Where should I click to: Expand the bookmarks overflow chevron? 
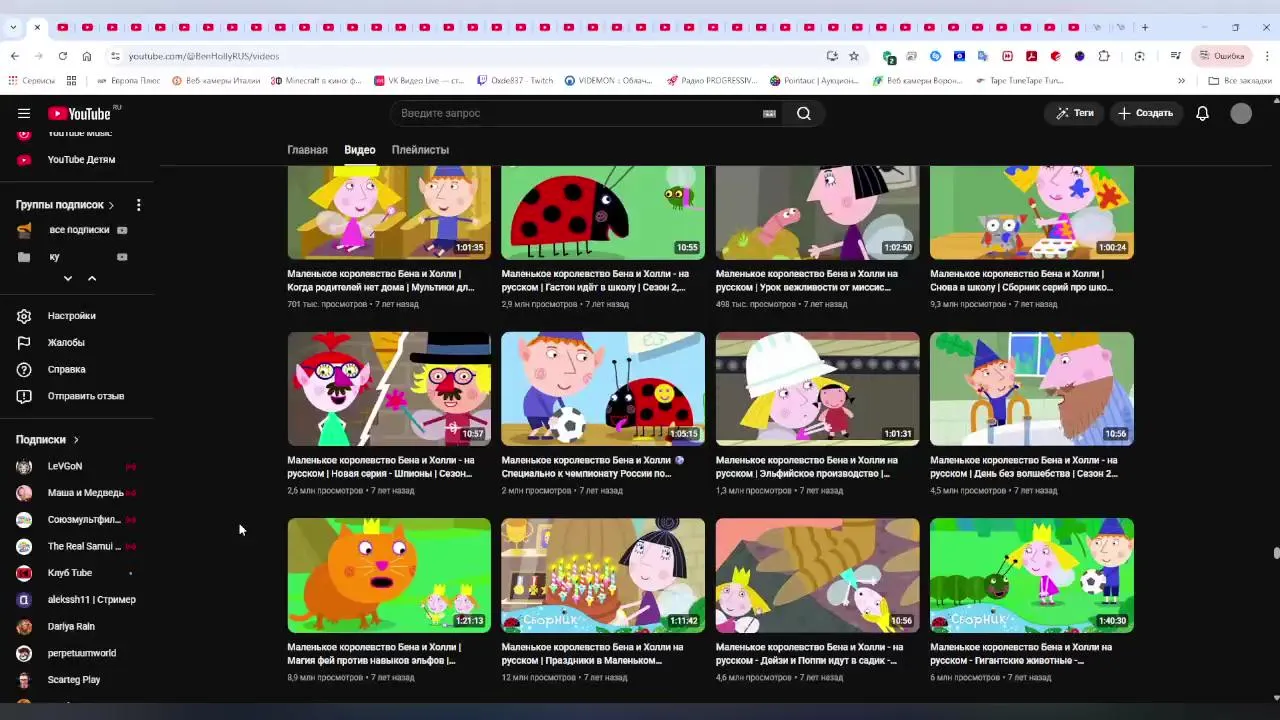[x=1181, y=80]
